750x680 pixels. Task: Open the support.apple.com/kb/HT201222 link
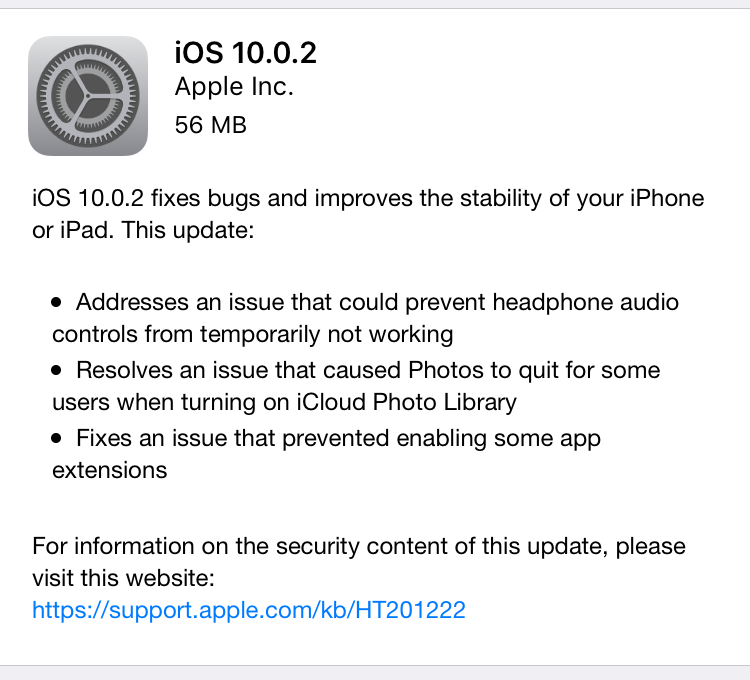click(249, 610)
